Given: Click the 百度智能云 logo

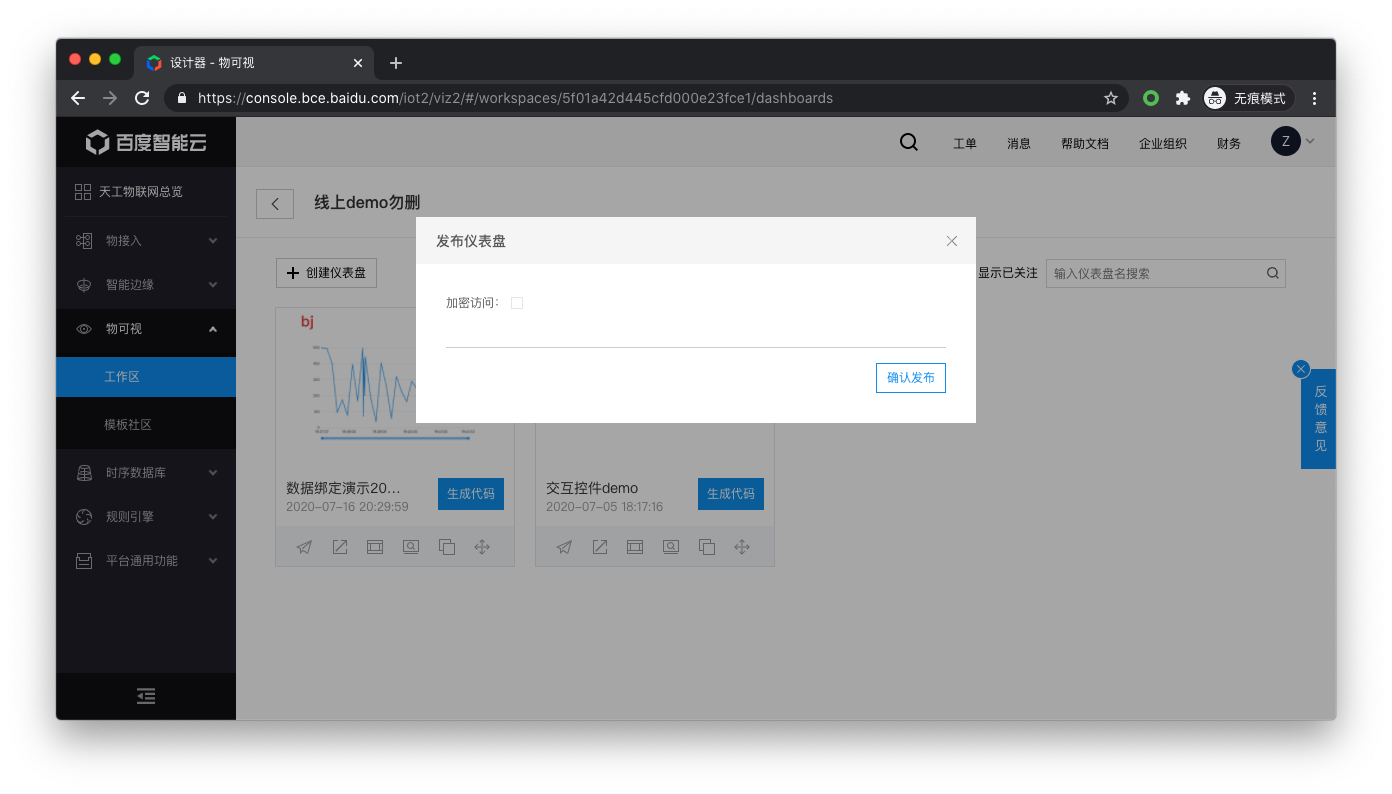Looking at the screenshot, I should [146, 142].
